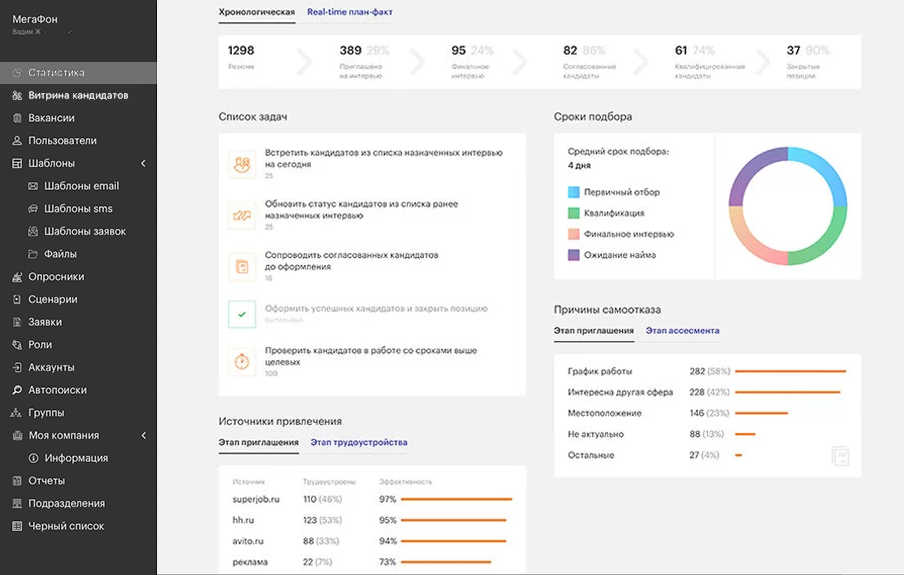The width and height of the screenshot is (904, 575).
Task: Click the Роли sidebar icon
Action: (17, 344)
